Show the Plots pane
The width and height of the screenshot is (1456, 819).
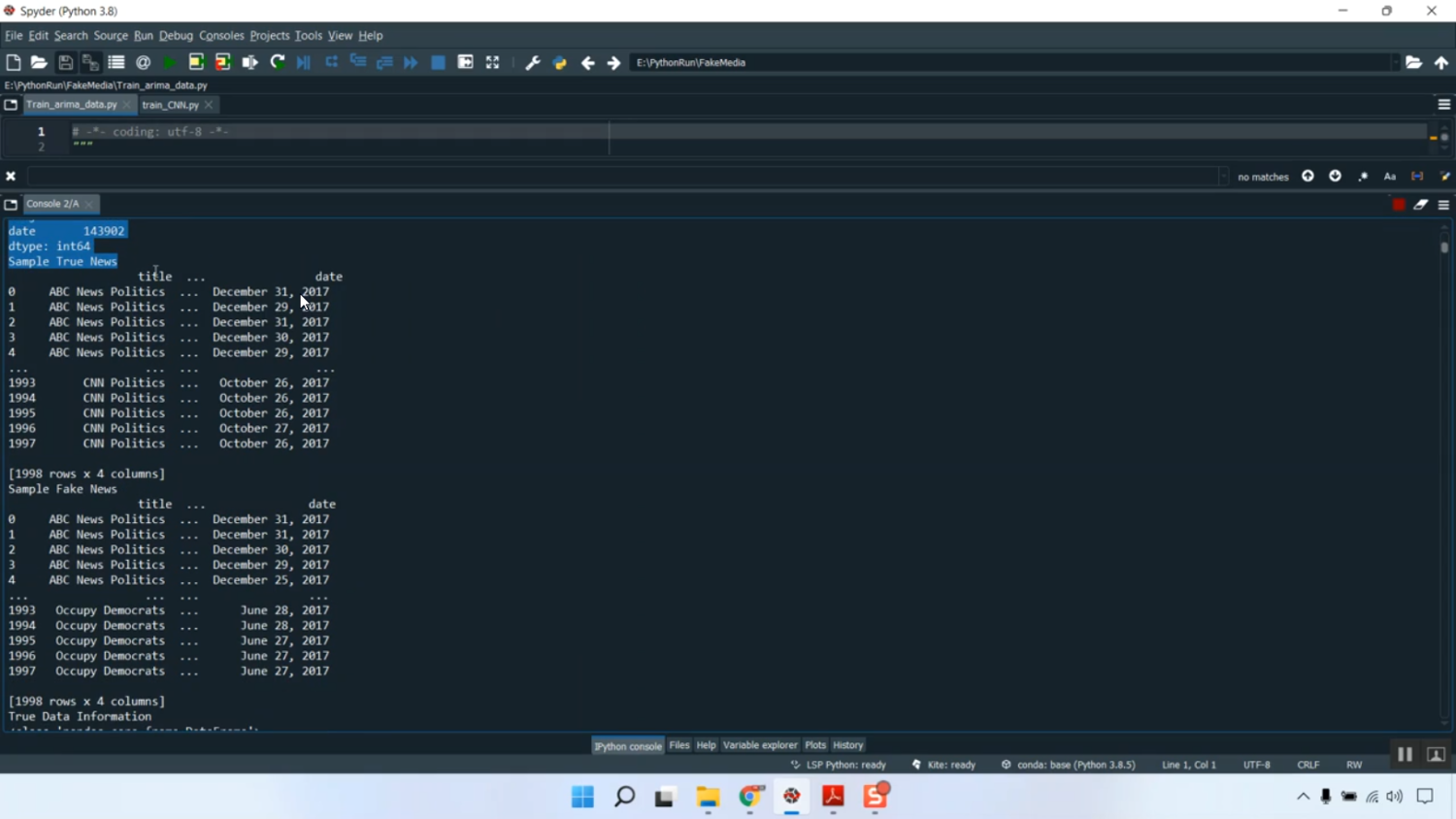pyautogui.click(x=815, y=745)
